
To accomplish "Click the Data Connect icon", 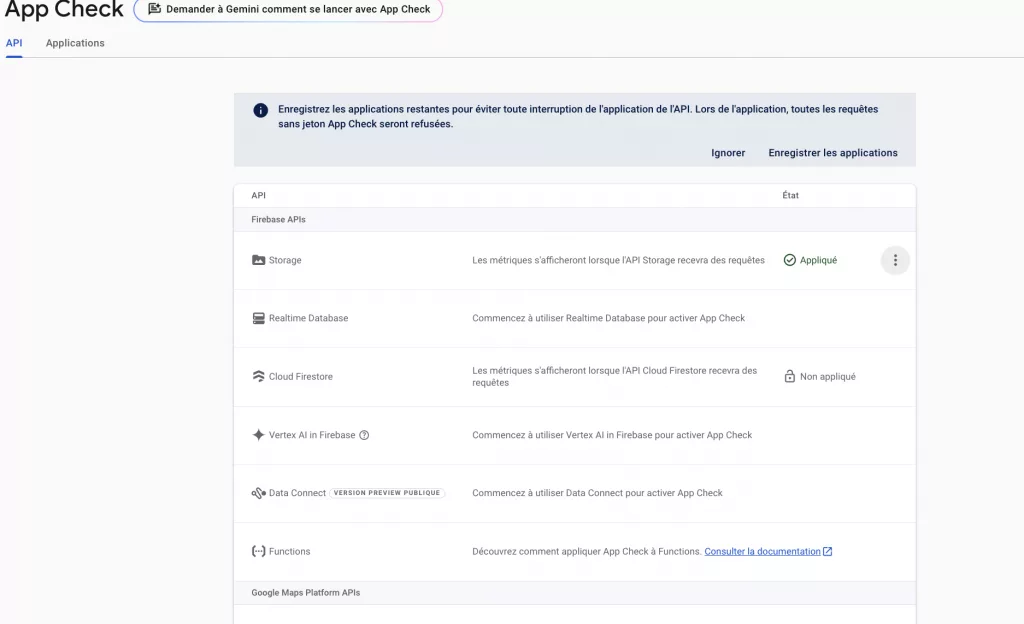I will [x=259, y=493].
